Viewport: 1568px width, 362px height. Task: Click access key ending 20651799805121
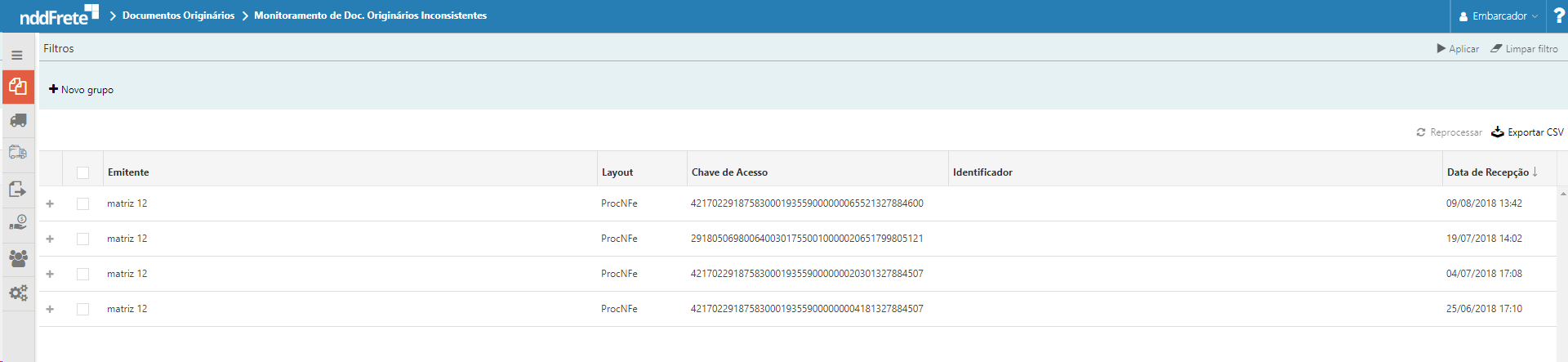(x=807, y=239)
